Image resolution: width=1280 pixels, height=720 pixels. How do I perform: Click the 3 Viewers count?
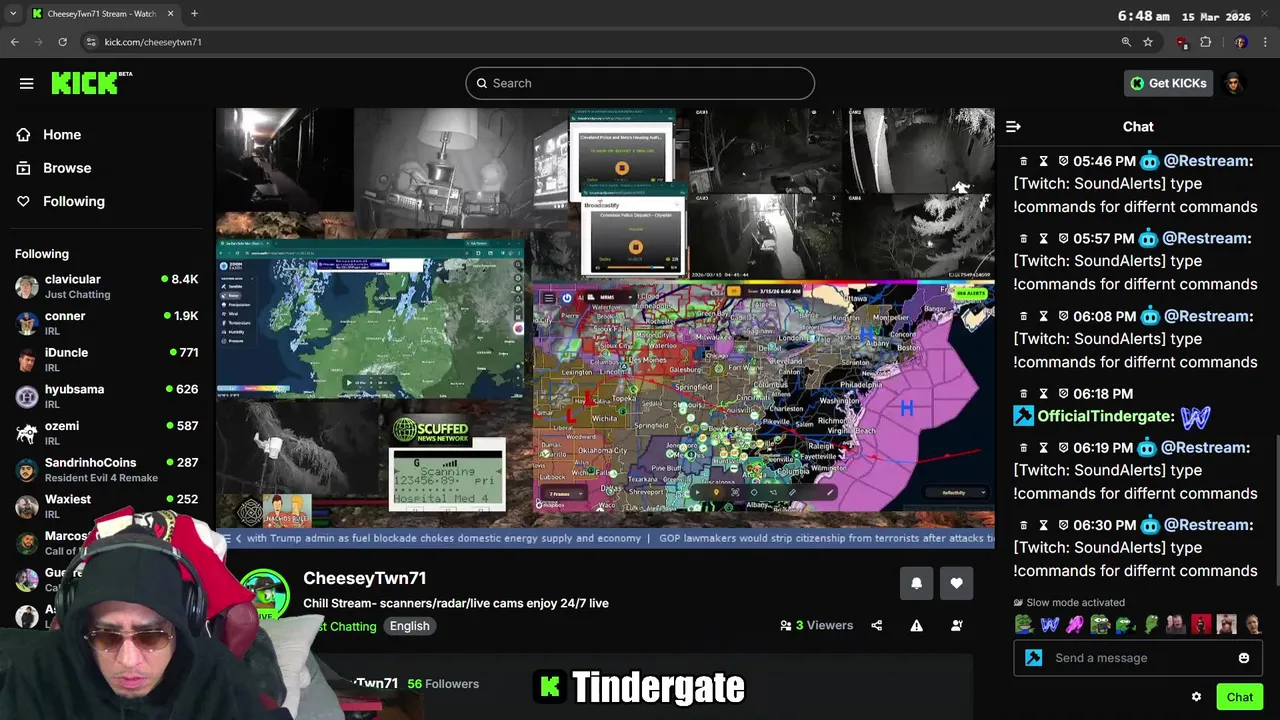pyautogui.click(x=816, y=626)
